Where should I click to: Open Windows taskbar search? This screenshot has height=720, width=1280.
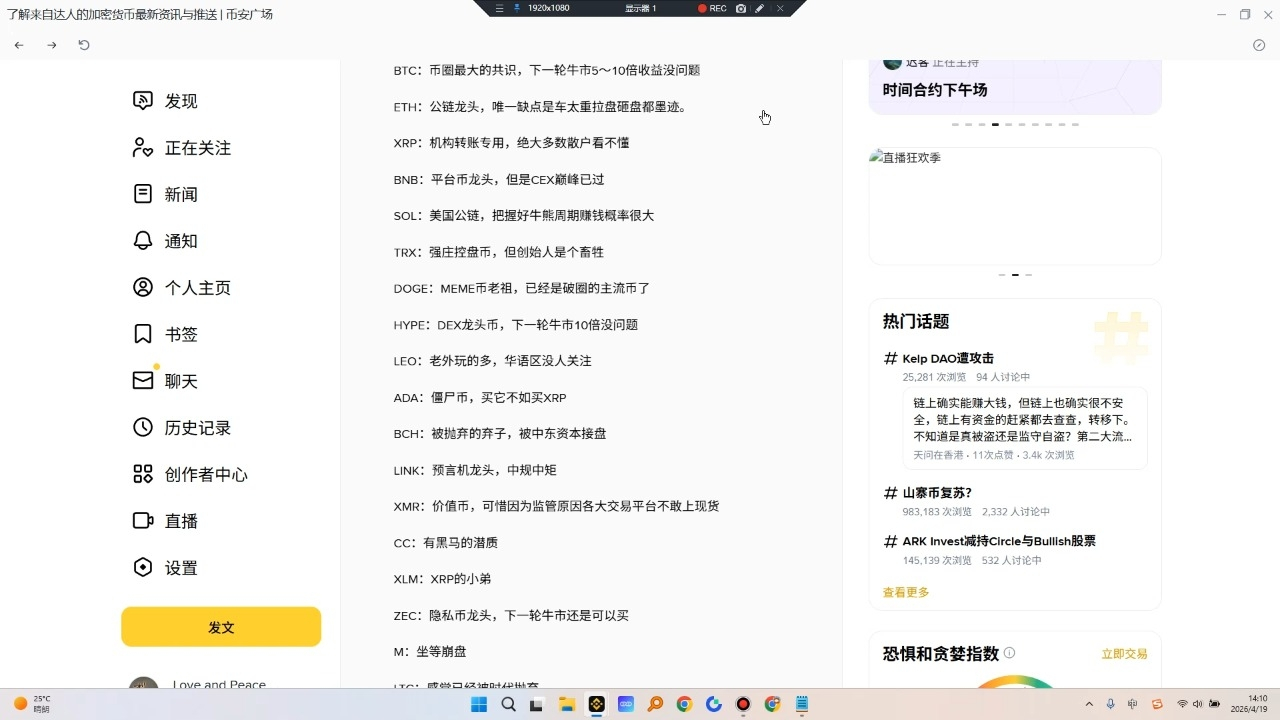click(508, 704)
